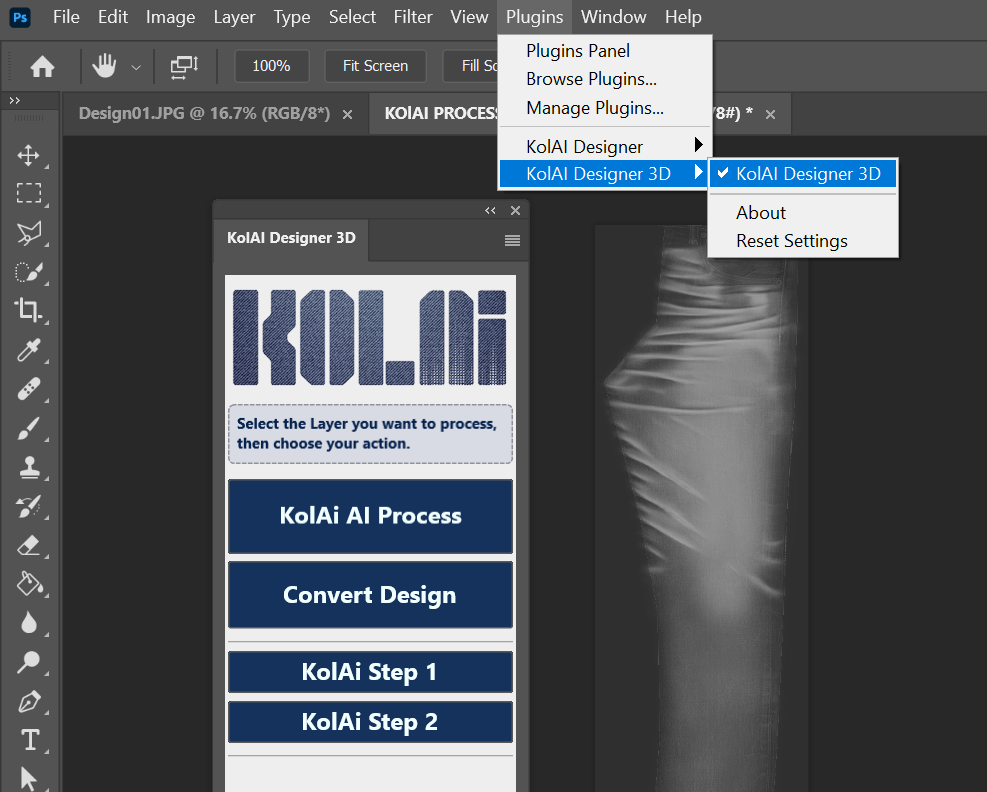The image size is (987, 792).
Task: Choose Browse Plugins... menu entry
Action: coord(605,79)
